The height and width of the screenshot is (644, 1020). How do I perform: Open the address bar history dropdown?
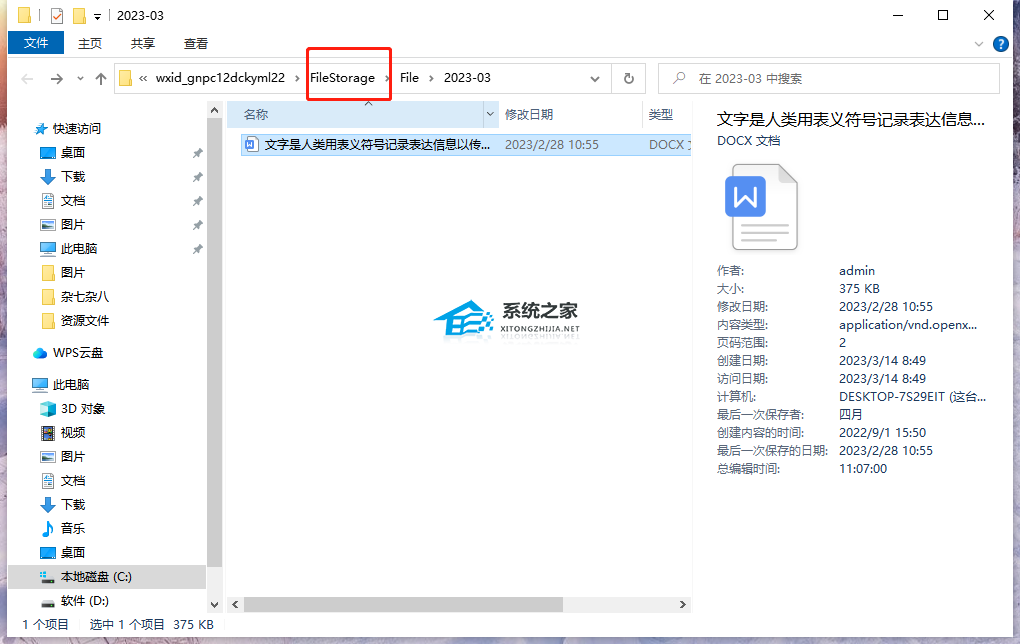596,78
